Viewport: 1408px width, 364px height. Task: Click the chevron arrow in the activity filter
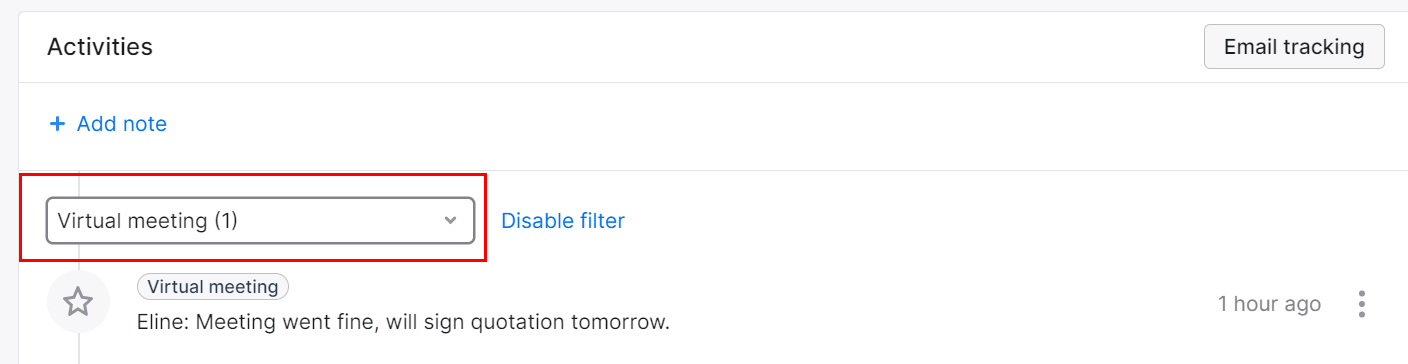(450, 220)
